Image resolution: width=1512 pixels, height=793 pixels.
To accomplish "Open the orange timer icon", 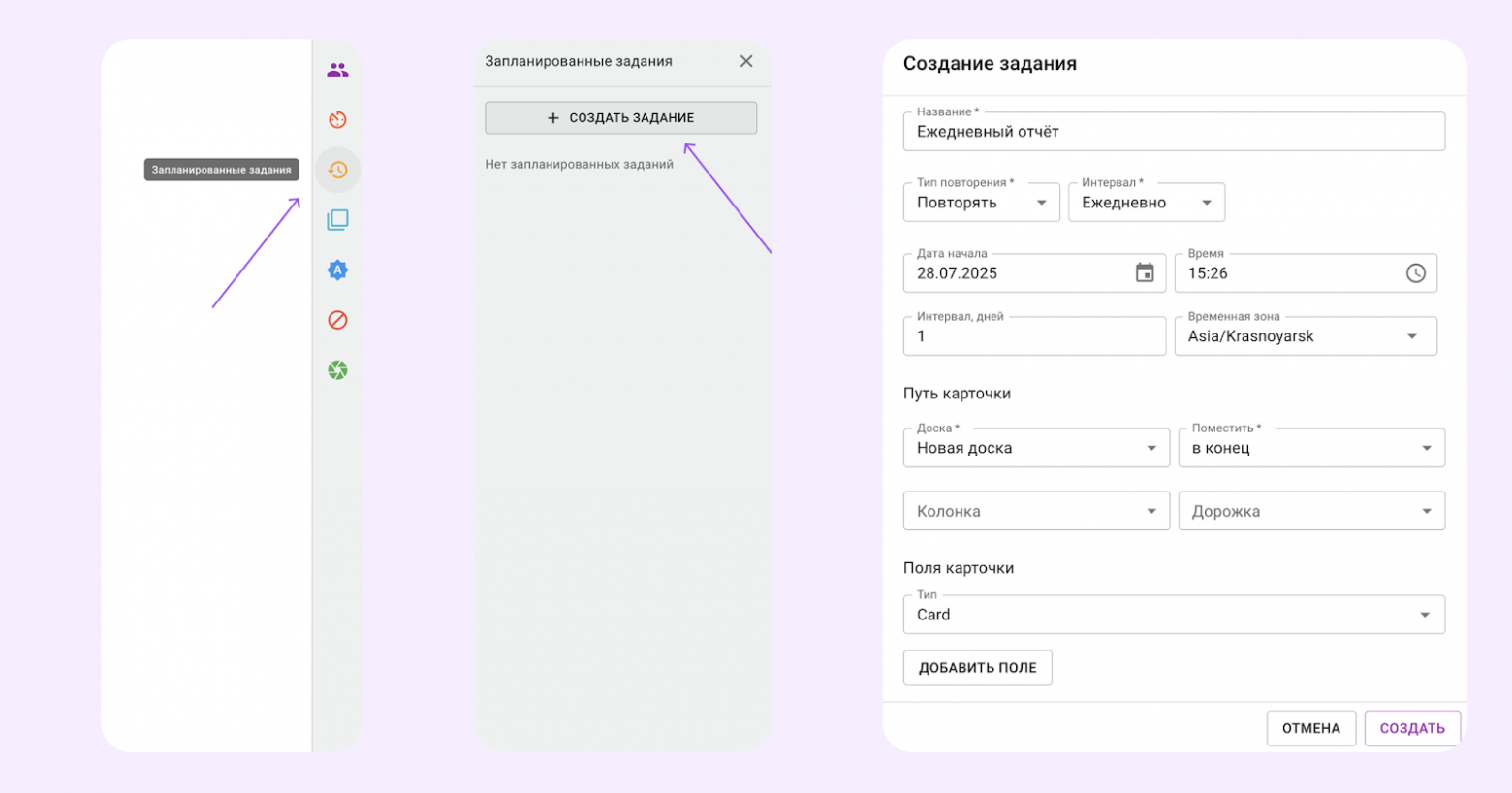I will (x=336, y=118).
